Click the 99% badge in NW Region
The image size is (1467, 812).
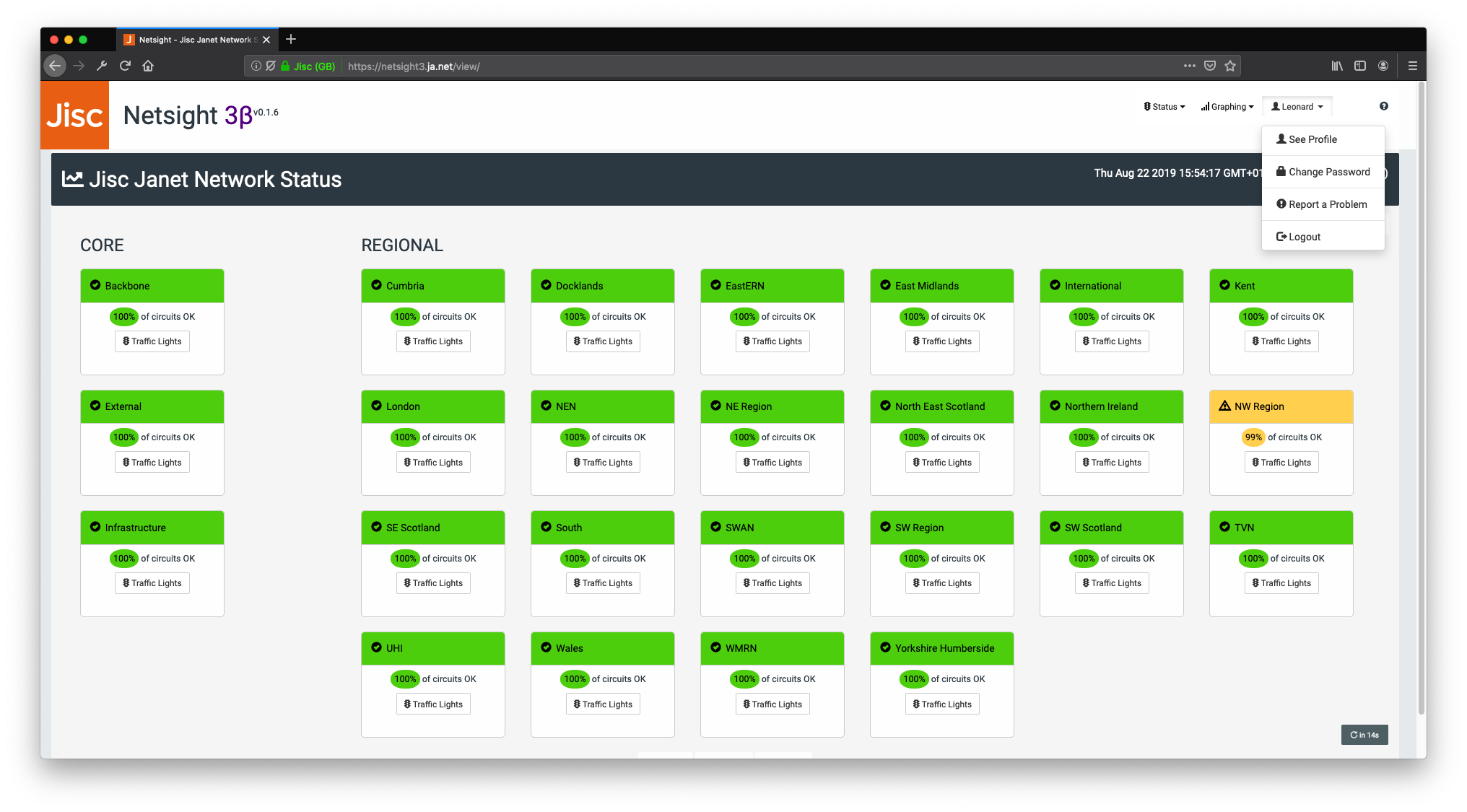(x=1253, y=437)
